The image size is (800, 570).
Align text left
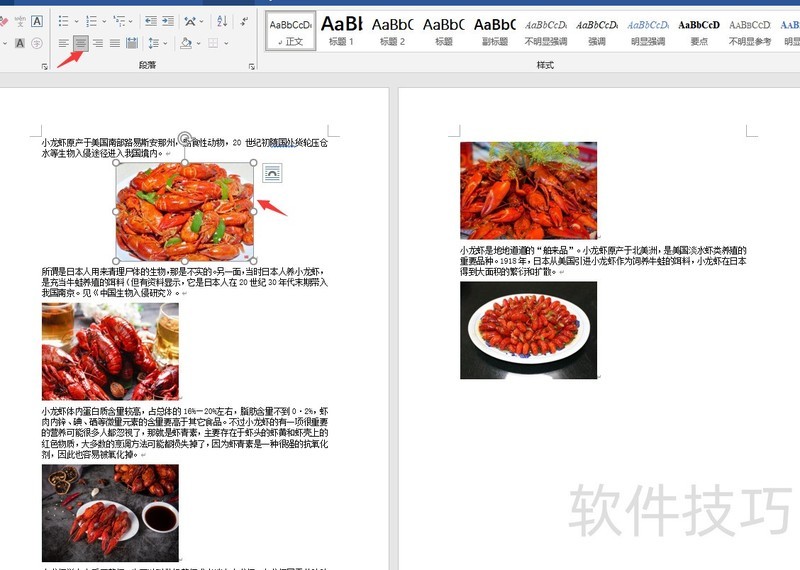pyautogui.click(x=63, y=43)
